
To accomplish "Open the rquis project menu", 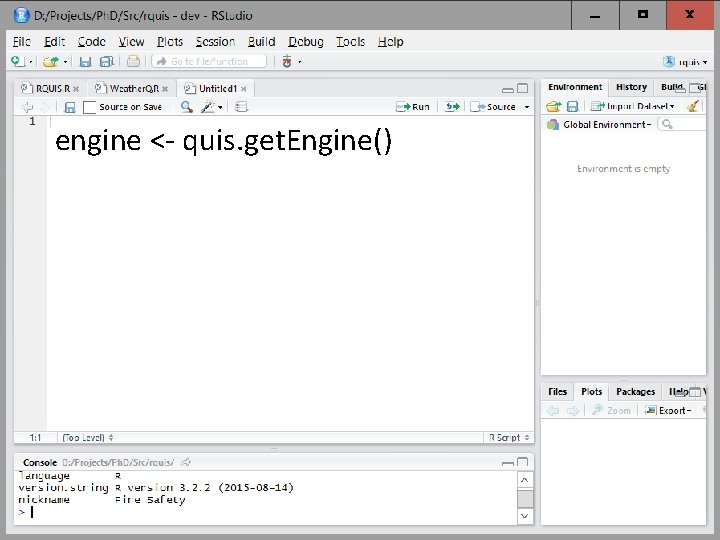I will coord(685,62).
